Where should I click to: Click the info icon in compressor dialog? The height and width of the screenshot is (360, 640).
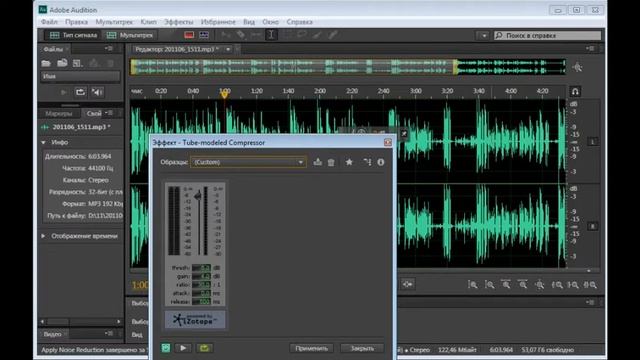(380, 162)
